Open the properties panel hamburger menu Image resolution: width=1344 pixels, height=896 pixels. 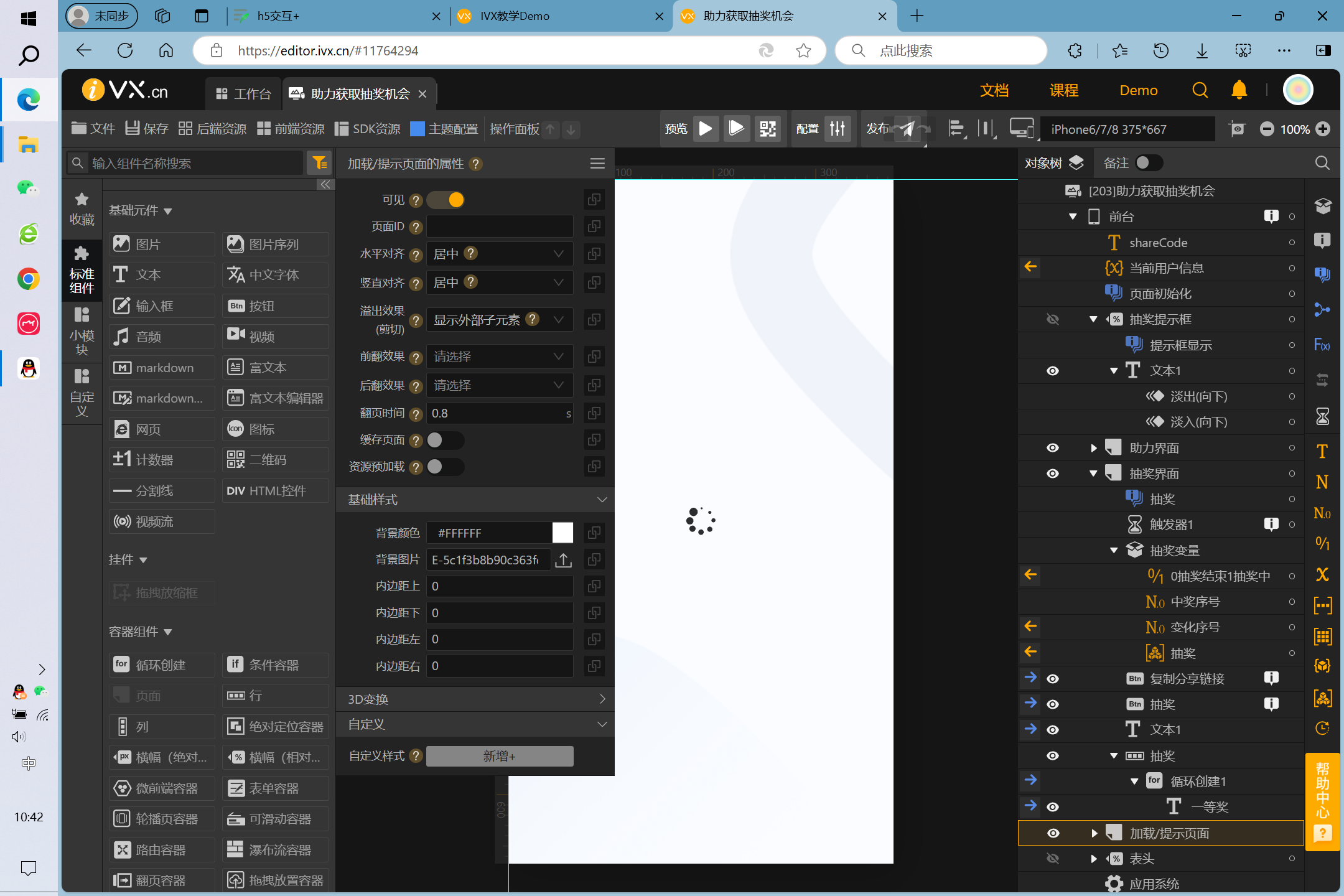(597, 164)
